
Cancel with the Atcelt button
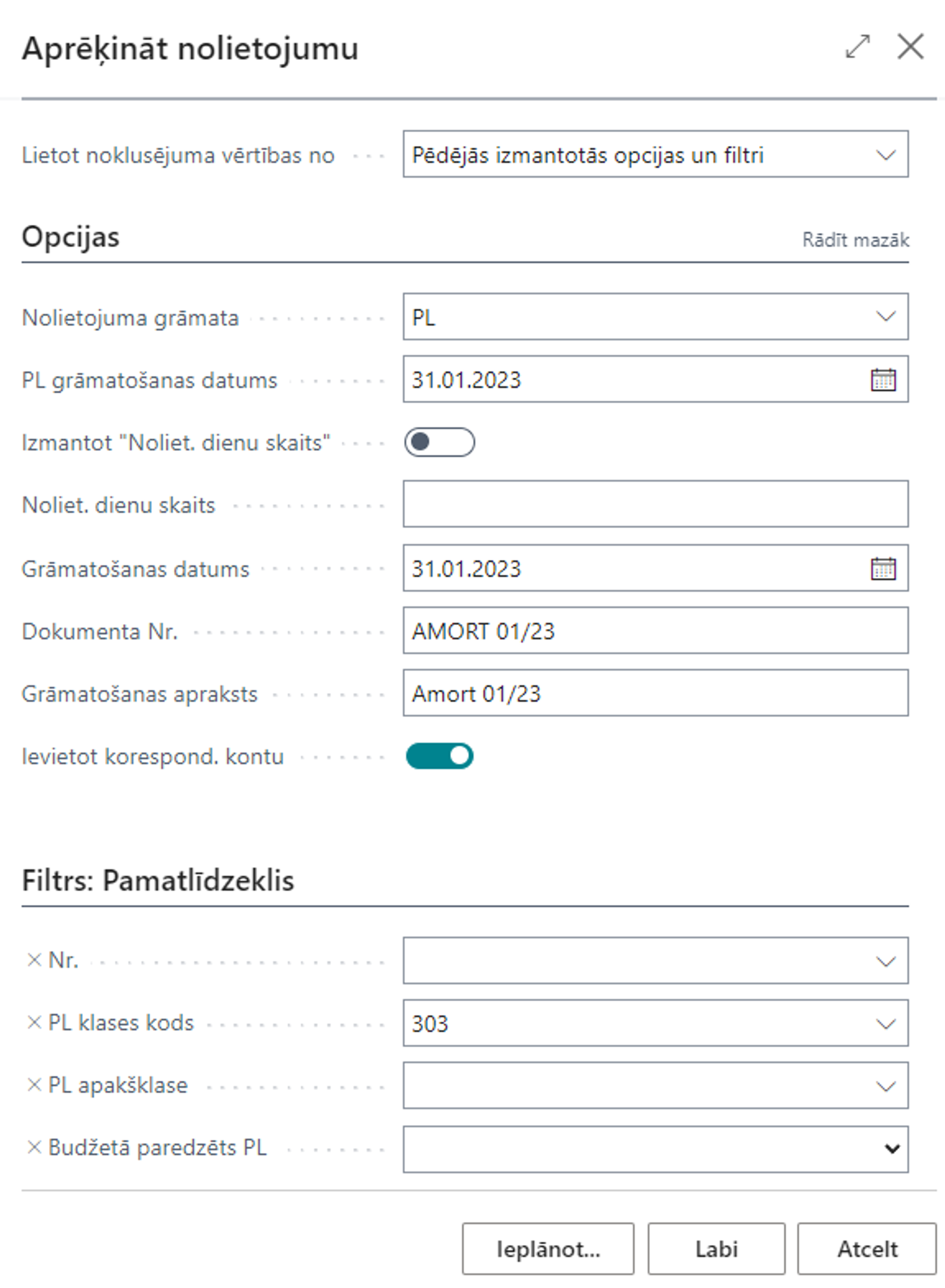[867, 1249]
